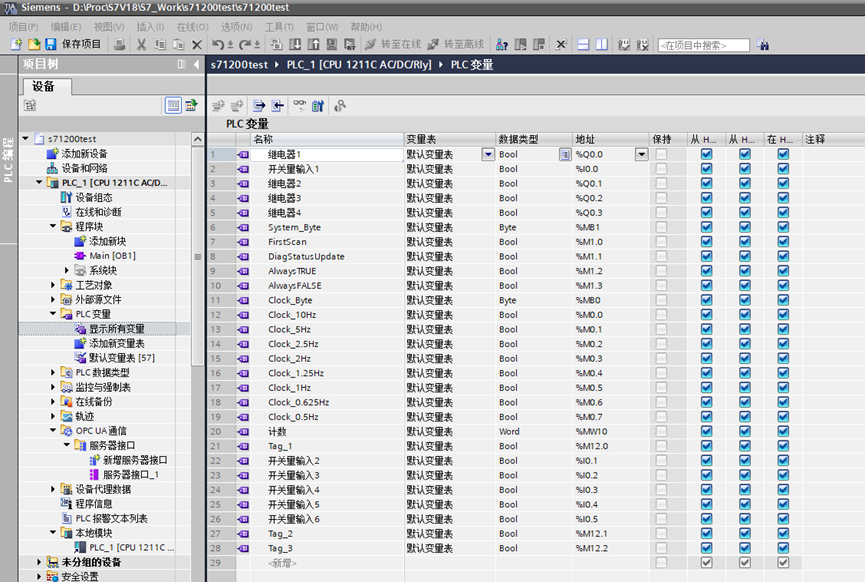Click 转至在线 go online button

[x=393, y=45]
